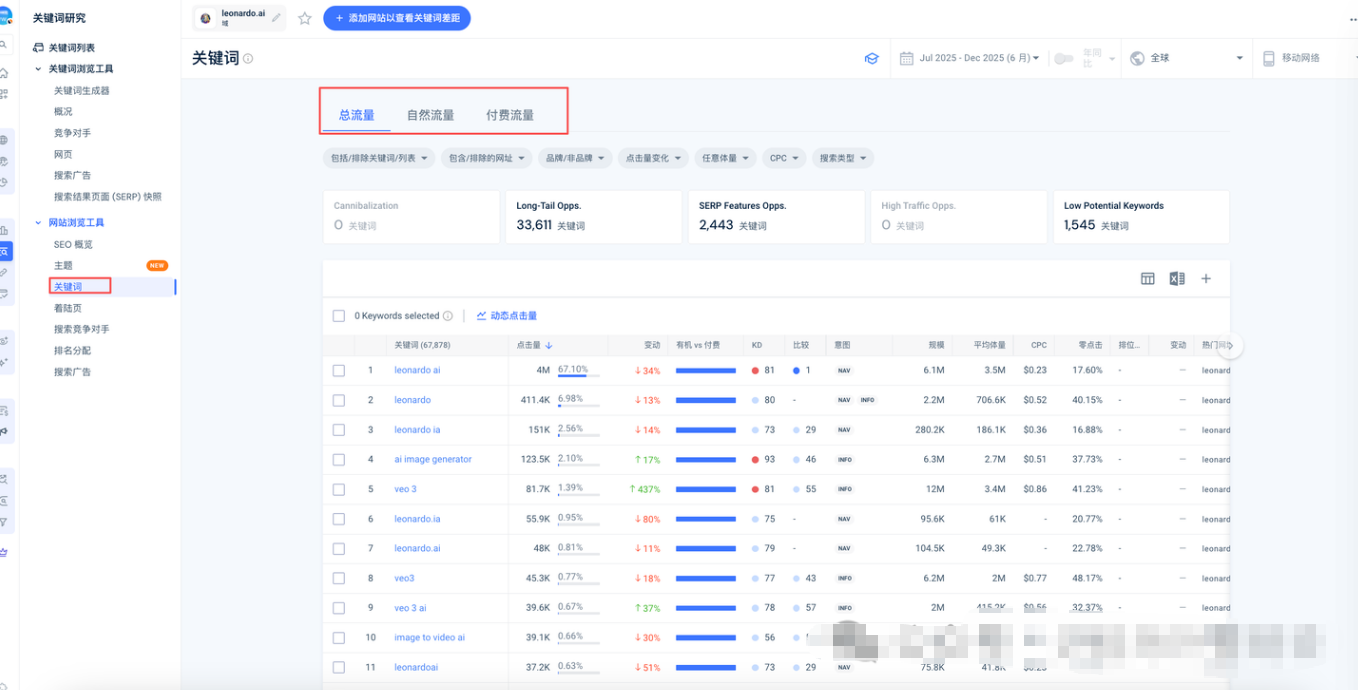This screenshot has width=1358, height=690.
Task: Open the graduation cap learning icon
Action: click(871, 58)
